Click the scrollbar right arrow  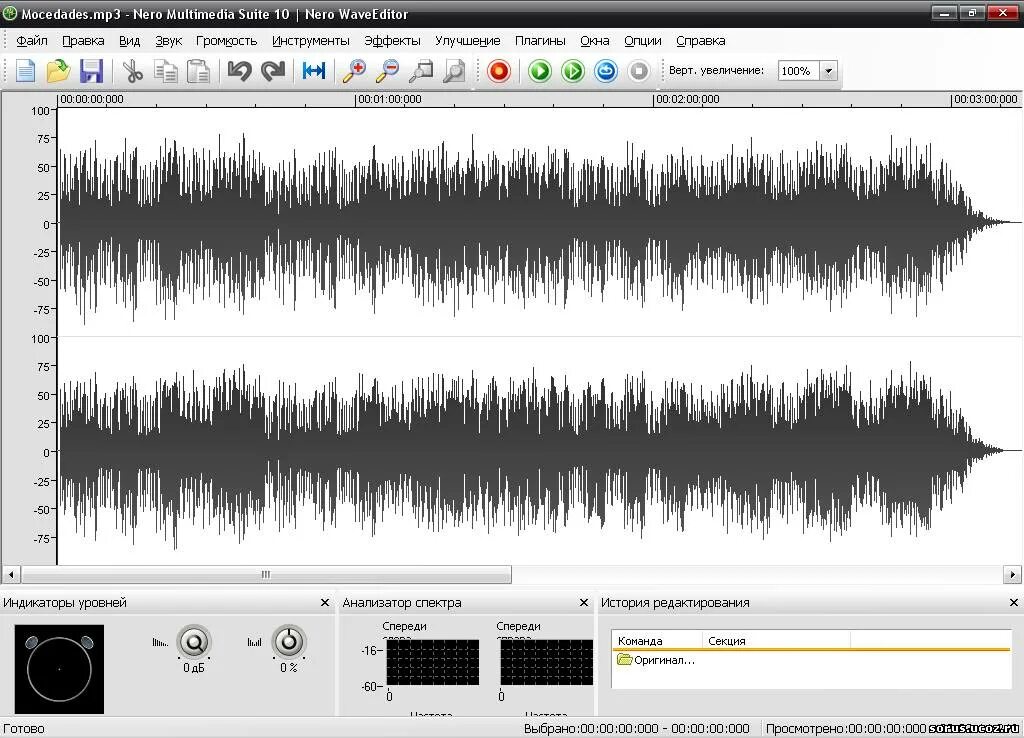1012,575
